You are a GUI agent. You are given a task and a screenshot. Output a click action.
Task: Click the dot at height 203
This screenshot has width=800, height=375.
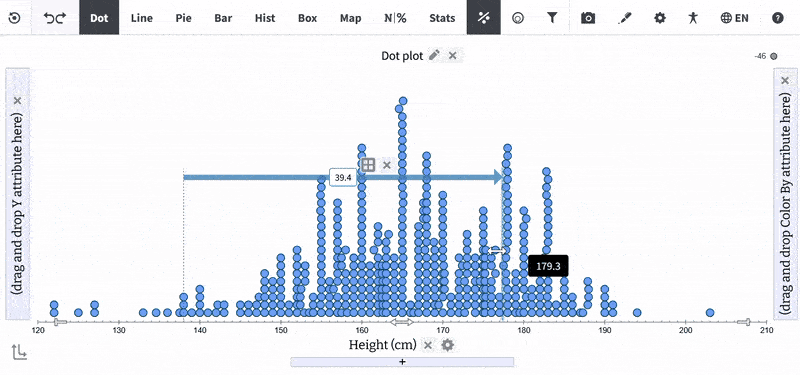pos(710,313)
